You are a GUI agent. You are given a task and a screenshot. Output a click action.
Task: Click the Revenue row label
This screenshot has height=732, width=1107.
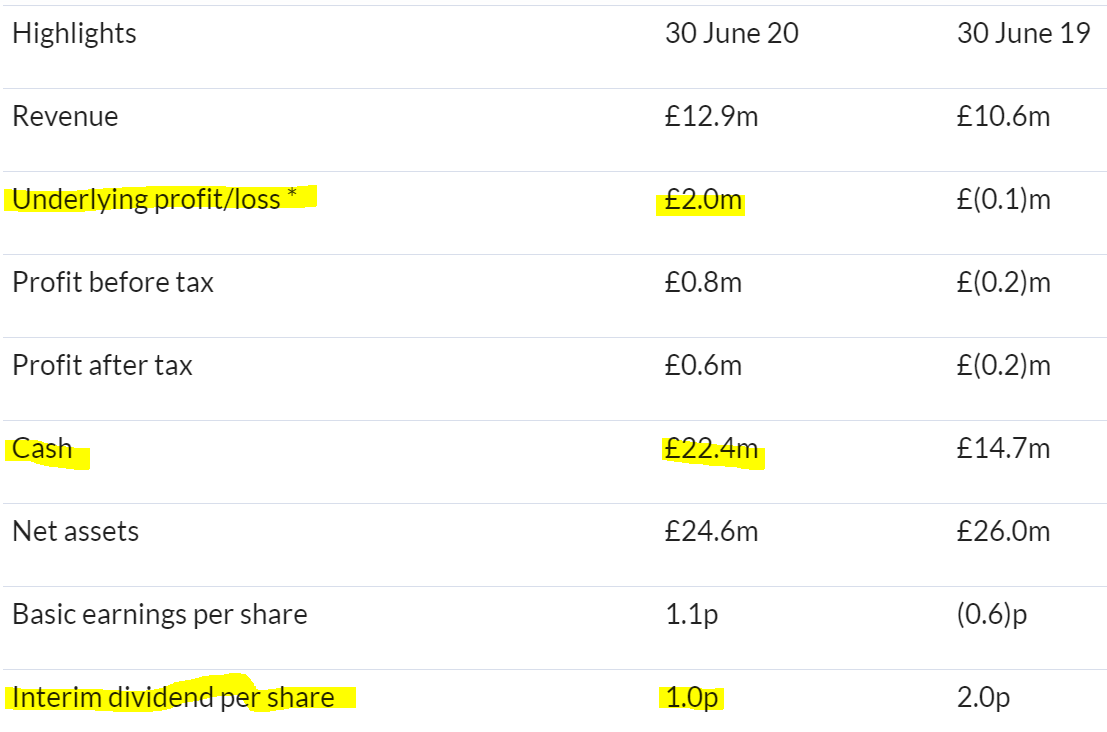[65, 116]
